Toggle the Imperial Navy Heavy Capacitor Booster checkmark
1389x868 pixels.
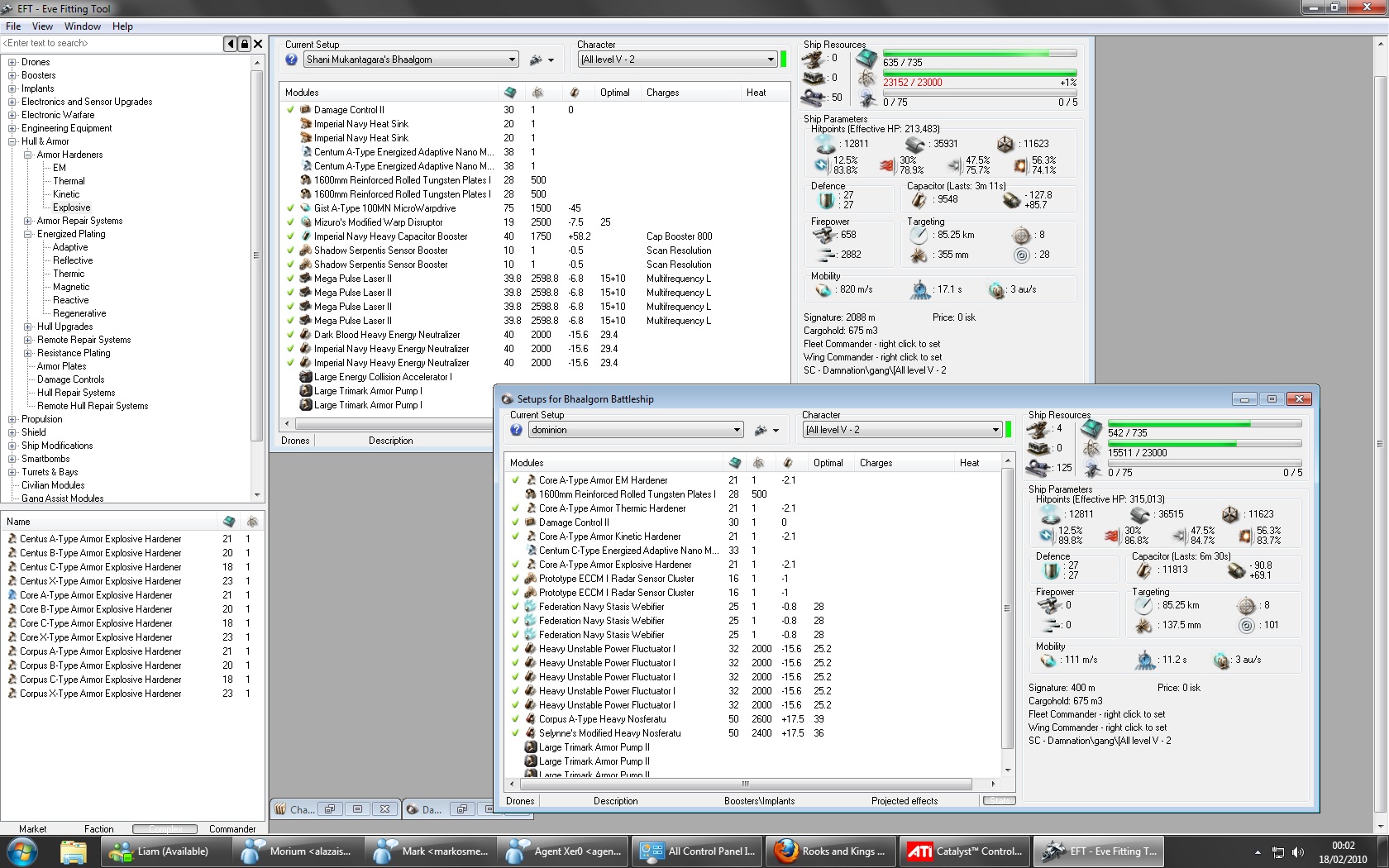tap(291, 236)
